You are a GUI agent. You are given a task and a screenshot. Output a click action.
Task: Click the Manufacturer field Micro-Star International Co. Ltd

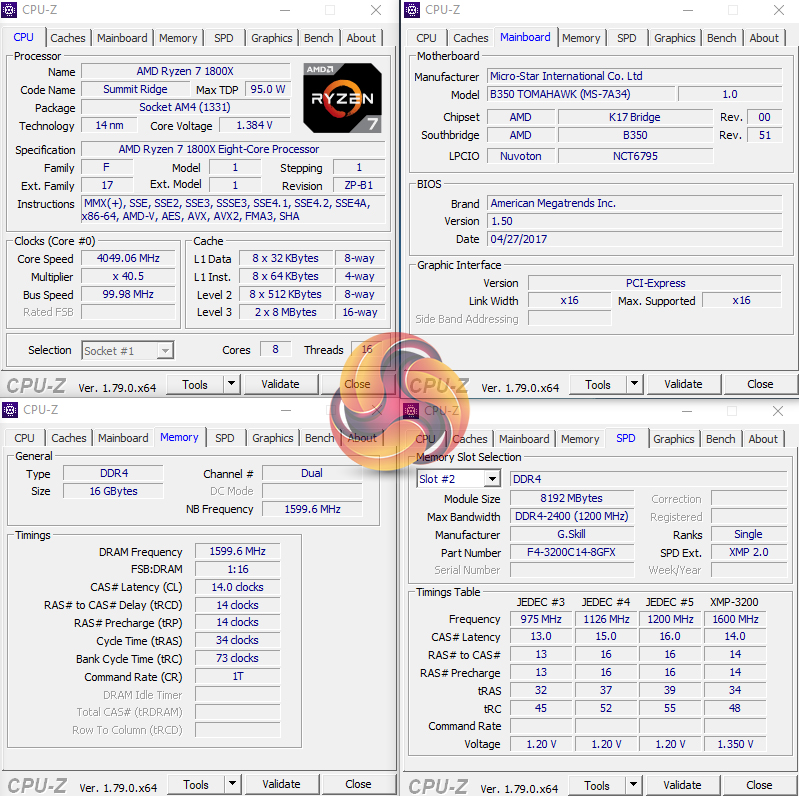tap(634, 76)
